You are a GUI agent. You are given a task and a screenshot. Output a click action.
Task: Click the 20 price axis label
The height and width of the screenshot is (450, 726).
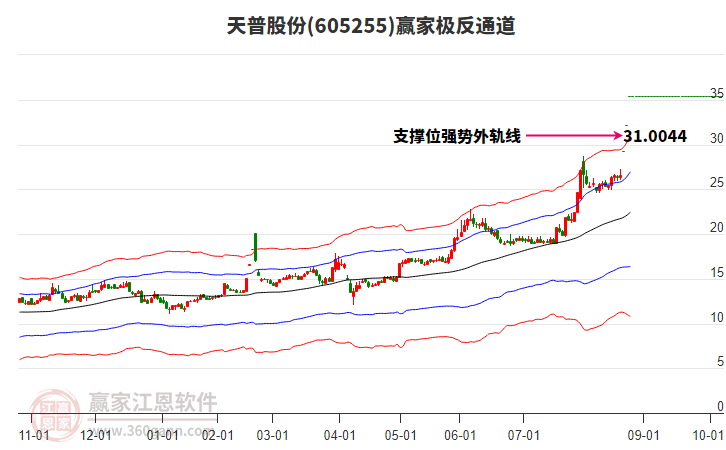[717, 228]
